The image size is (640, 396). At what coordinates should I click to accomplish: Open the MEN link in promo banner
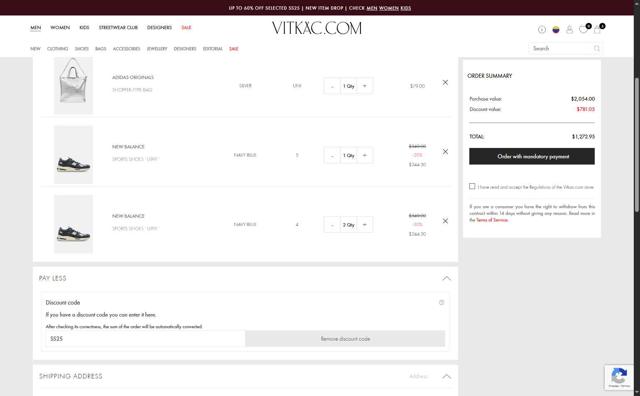372,8
